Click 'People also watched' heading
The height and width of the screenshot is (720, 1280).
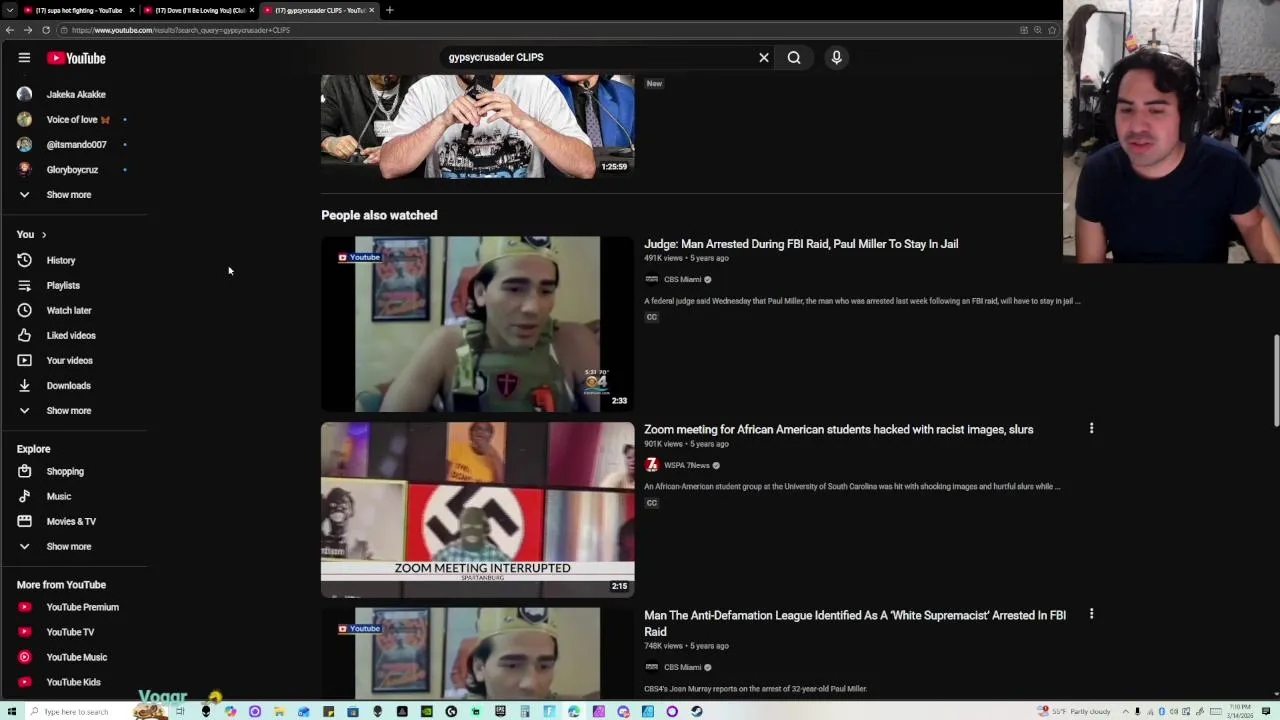click(379, 215)
